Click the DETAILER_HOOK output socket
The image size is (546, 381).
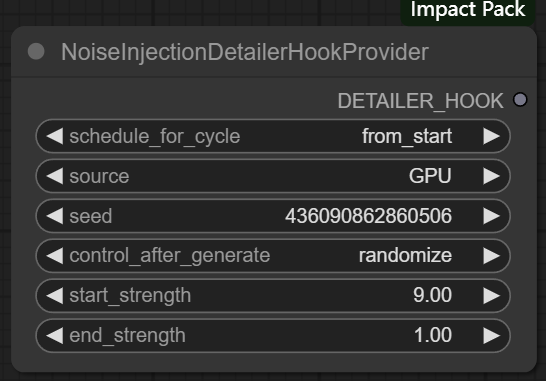520,100
